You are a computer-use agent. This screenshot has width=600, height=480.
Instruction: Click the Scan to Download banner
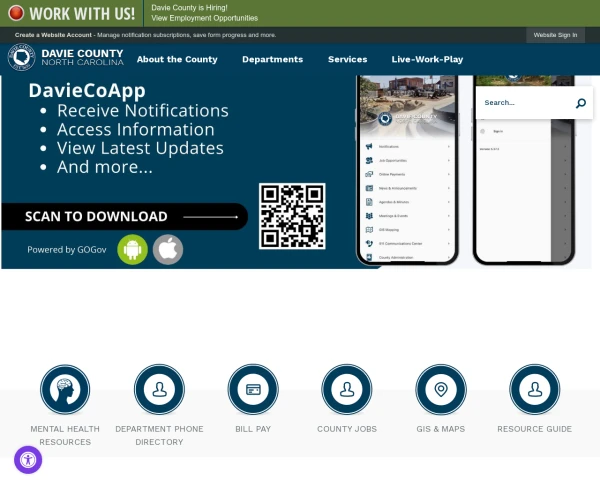coord(125,217)
